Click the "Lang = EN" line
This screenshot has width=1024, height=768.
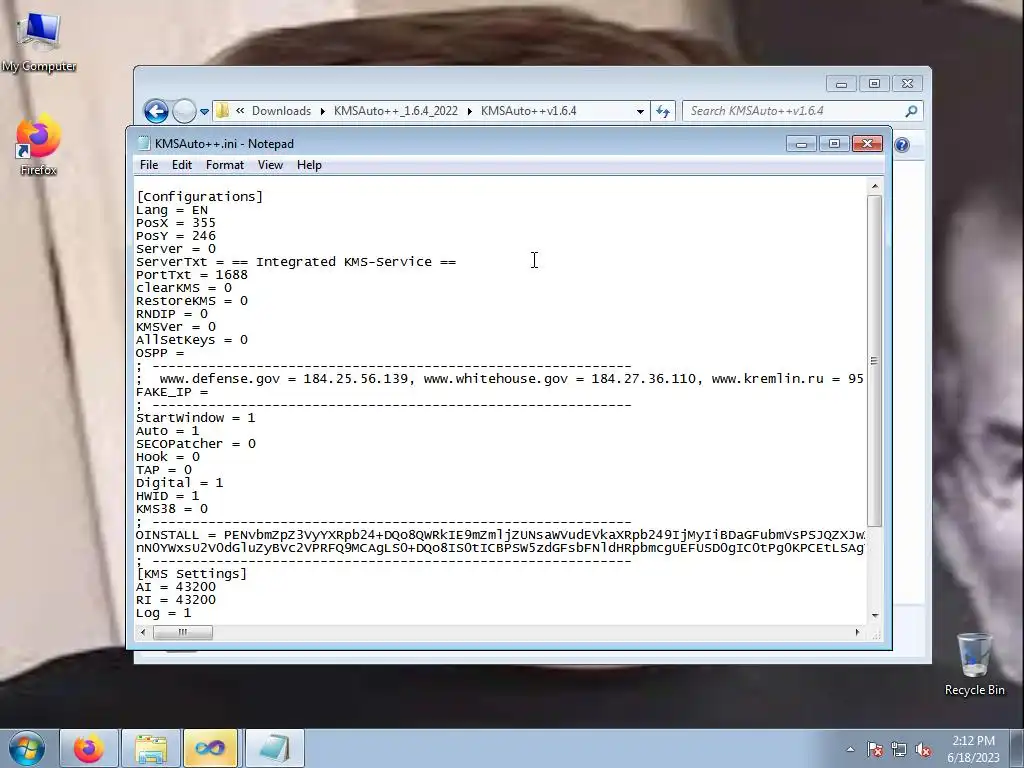(x=172, y=210)
